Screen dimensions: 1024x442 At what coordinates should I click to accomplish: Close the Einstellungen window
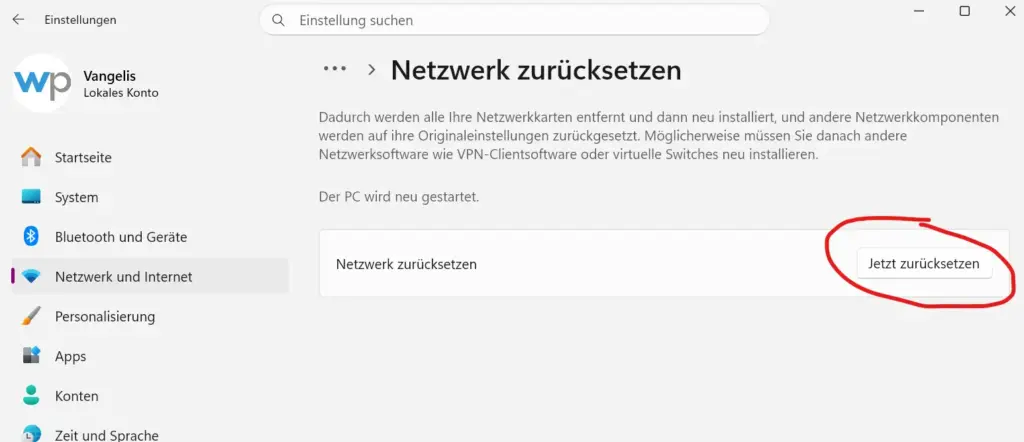pyautogui.click(x=1010, y=10)
